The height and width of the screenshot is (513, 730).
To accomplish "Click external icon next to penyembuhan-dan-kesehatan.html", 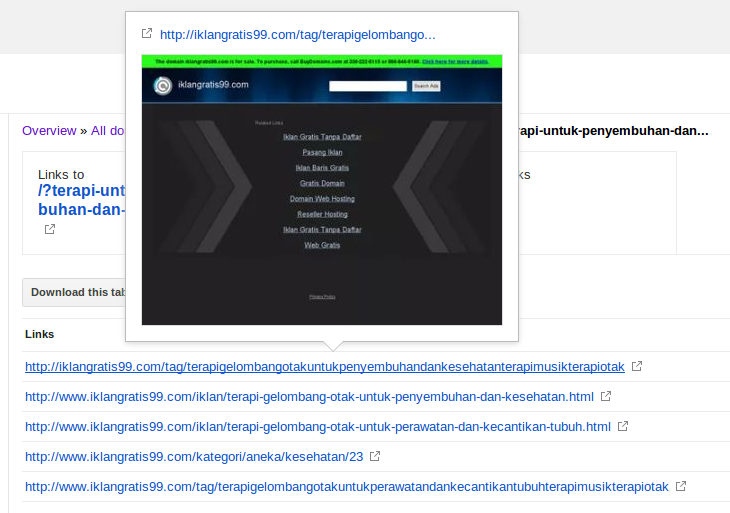I will tap(606, 396).
